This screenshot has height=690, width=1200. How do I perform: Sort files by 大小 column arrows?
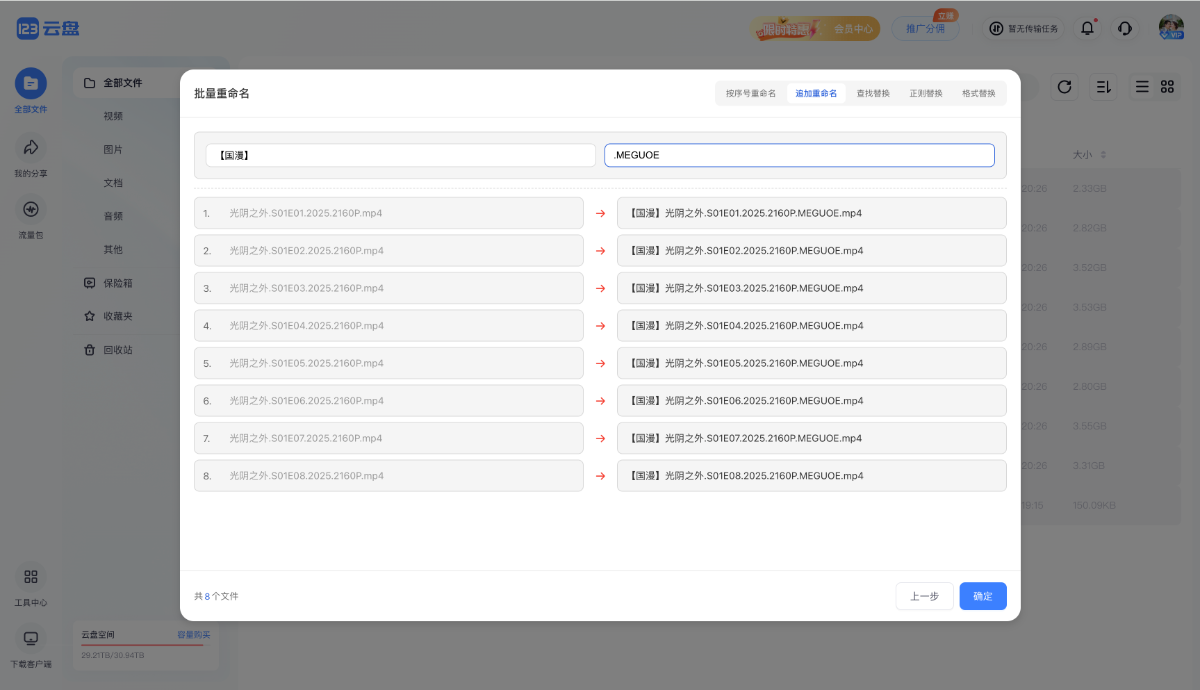click(x=1103, y=155)
